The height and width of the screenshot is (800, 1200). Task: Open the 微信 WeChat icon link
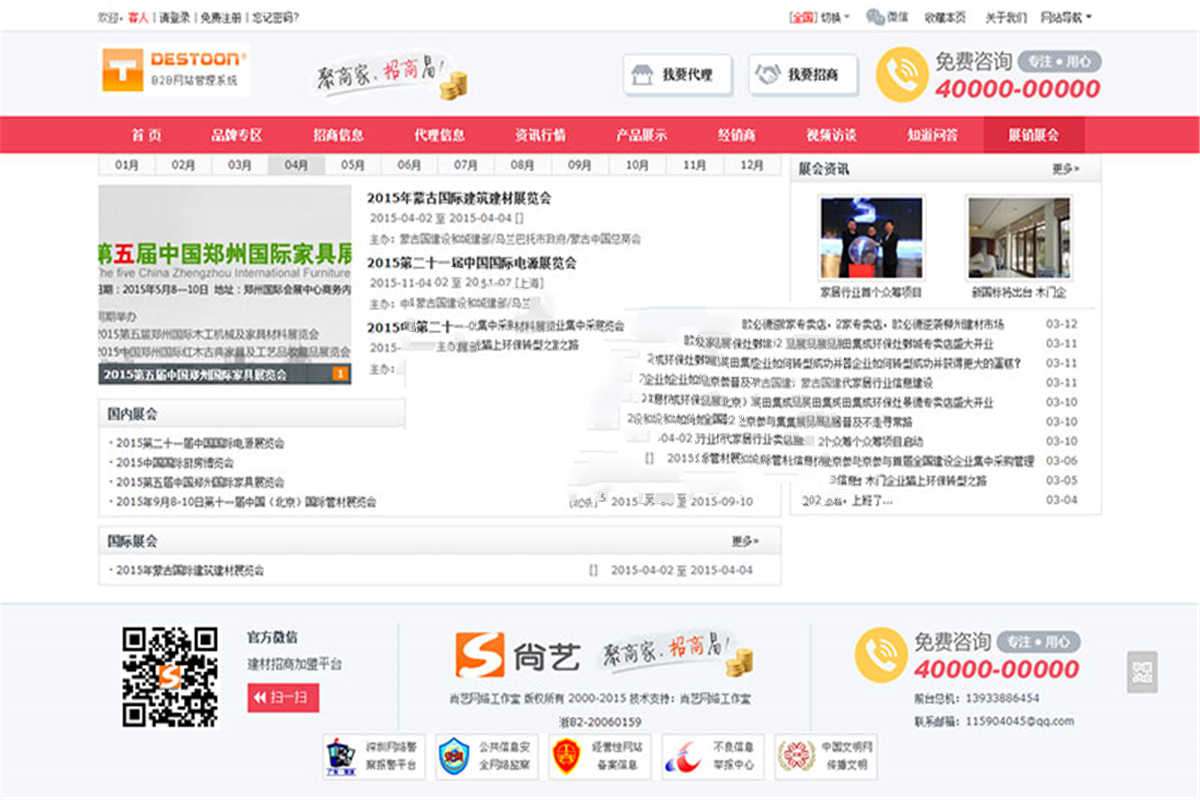[886, 16]
